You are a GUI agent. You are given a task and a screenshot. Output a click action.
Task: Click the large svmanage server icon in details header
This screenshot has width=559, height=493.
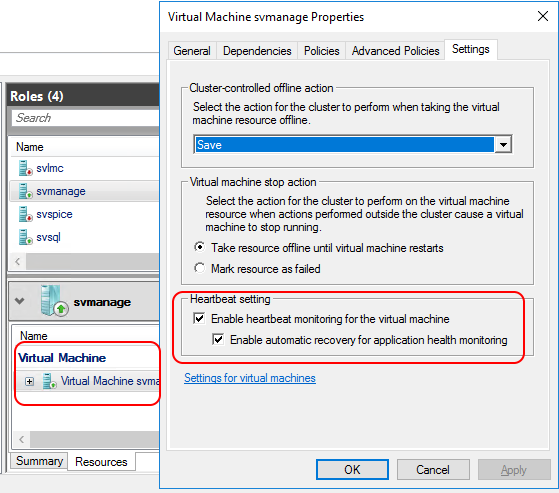click(x=54, y=301)
